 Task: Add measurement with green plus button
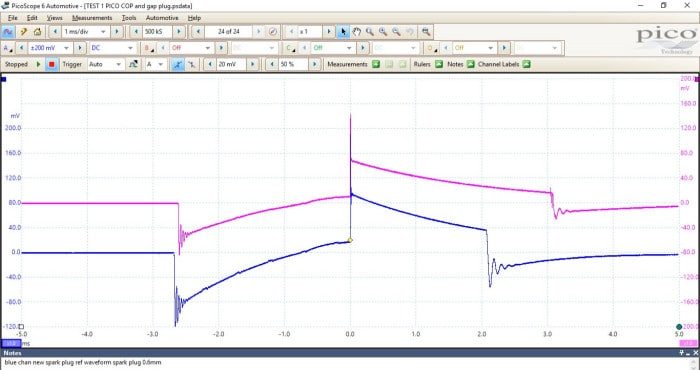[x=376, y=64]
